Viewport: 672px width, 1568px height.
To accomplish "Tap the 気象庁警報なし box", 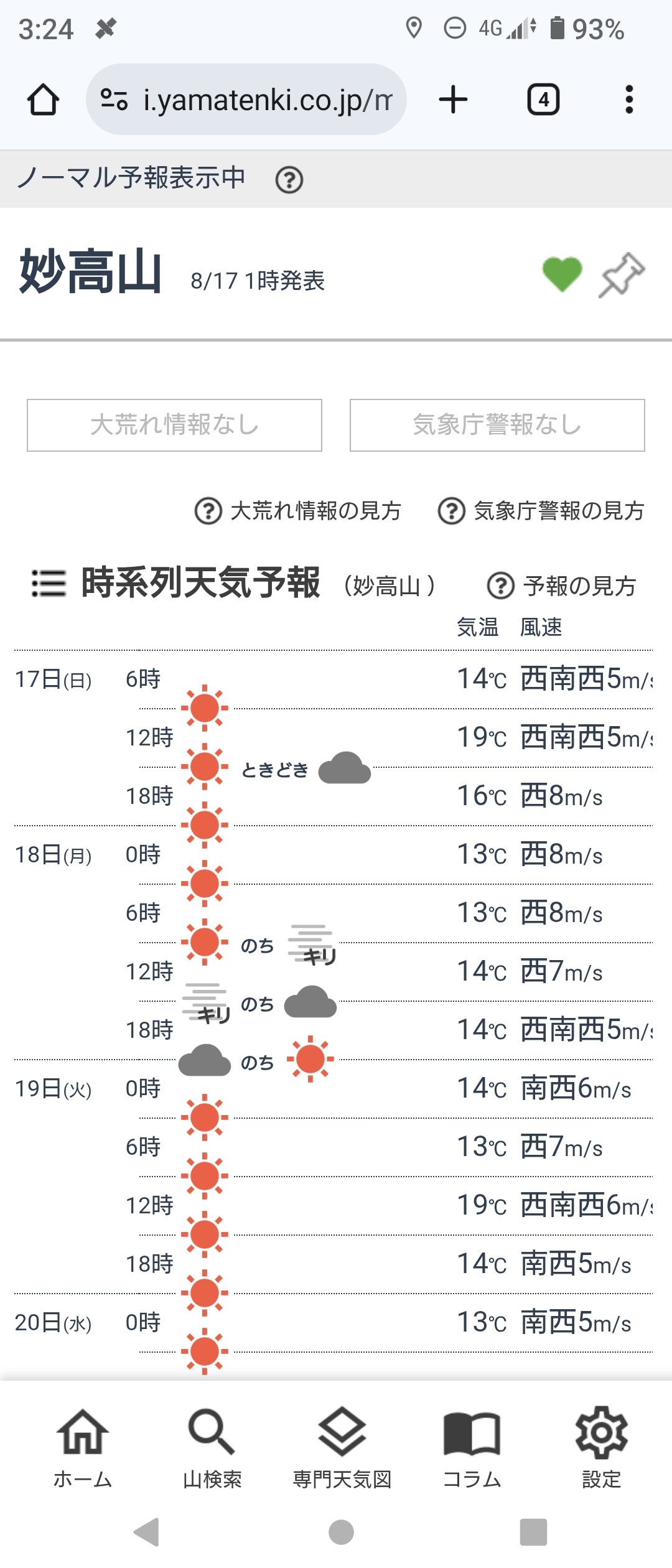I will (497, 425).
